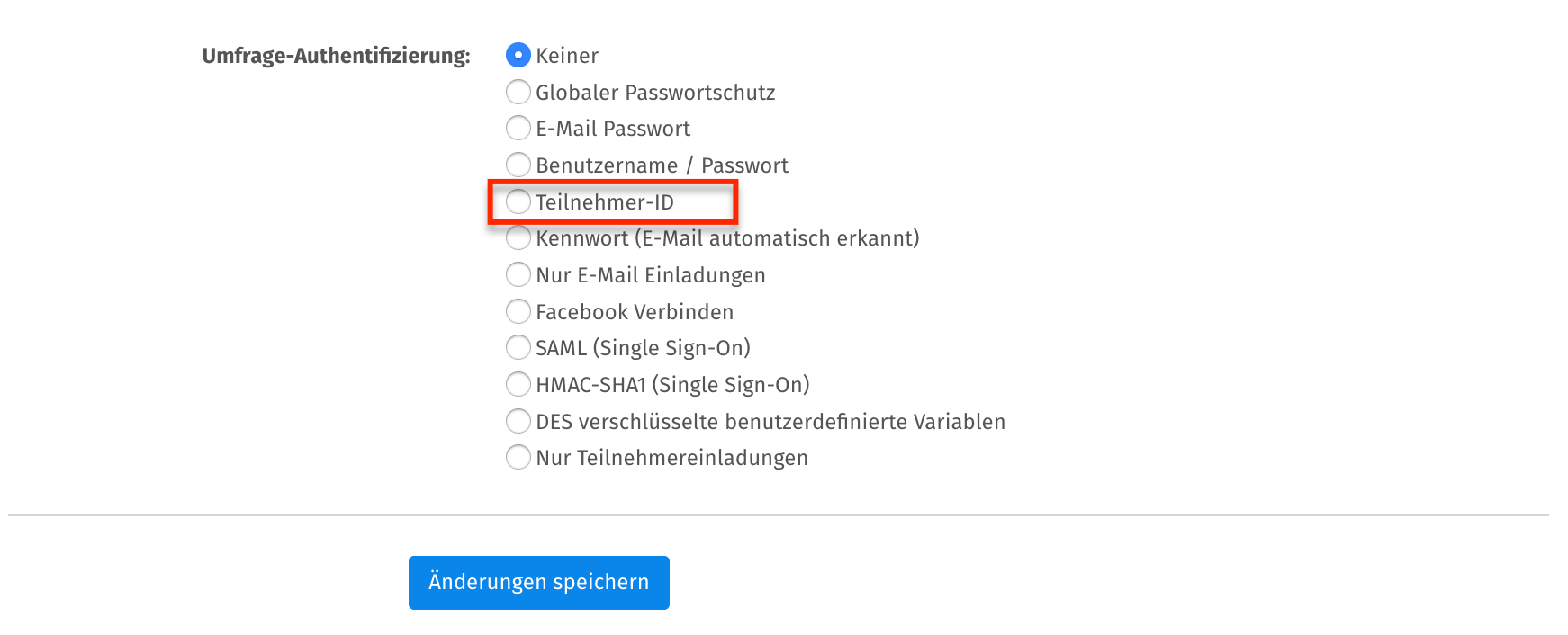Select the highlighted Teilnehmer-ID option
Viewport: 1568px width, 635px height.
pyautogui.click(x=518, y=201)
